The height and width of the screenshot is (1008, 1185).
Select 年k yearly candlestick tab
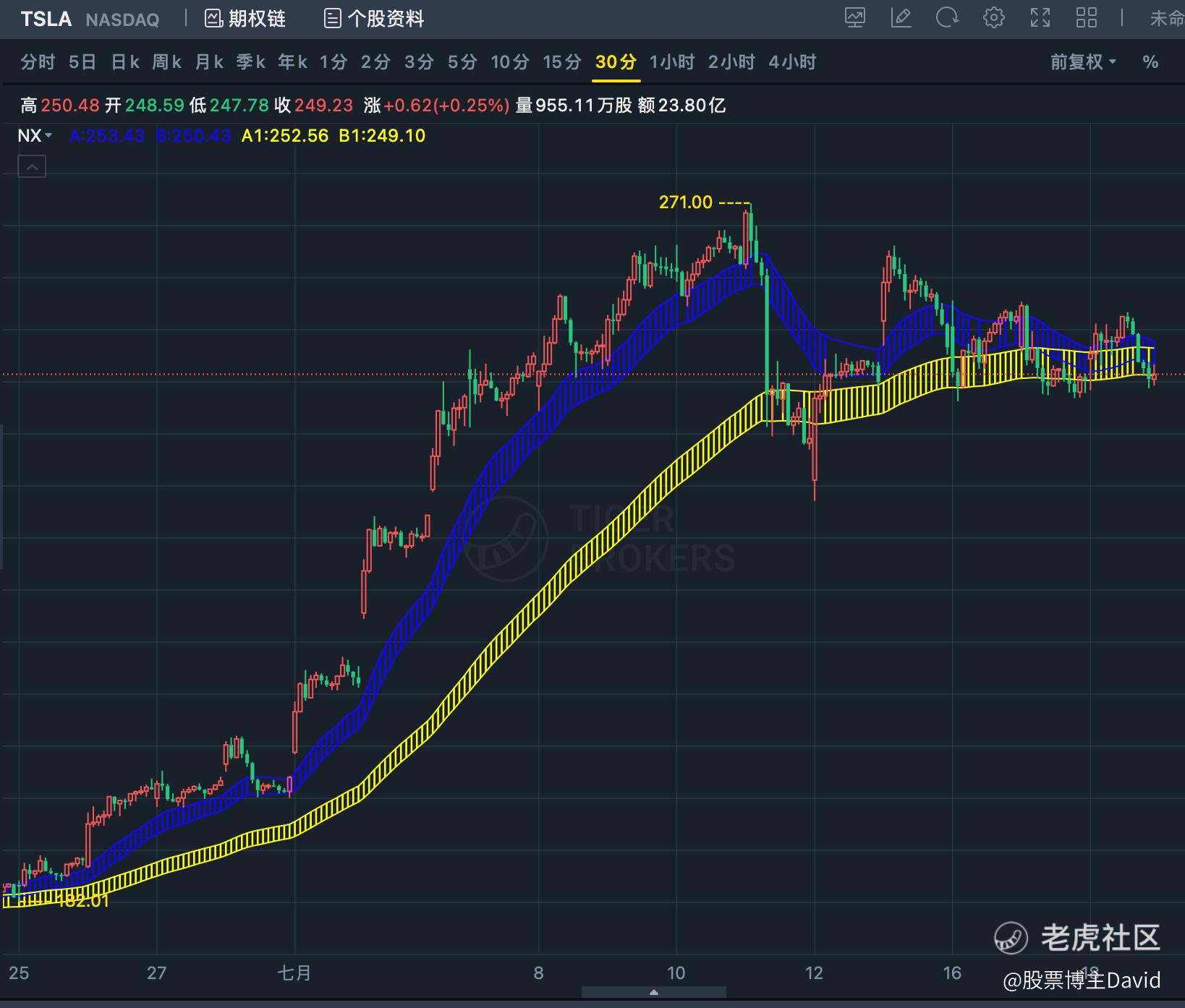(293, 62)
